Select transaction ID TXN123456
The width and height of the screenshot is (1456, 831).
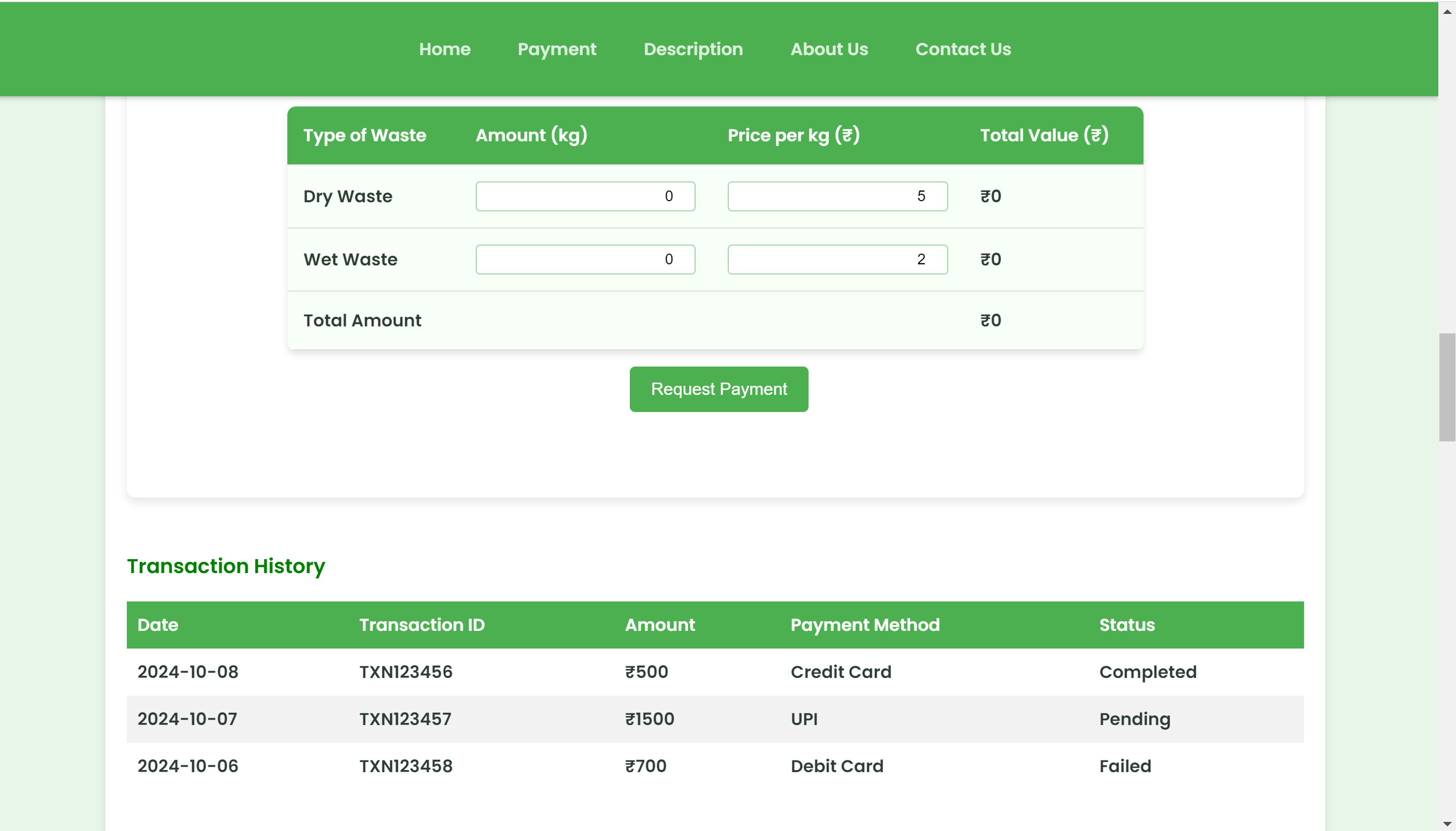405,672
